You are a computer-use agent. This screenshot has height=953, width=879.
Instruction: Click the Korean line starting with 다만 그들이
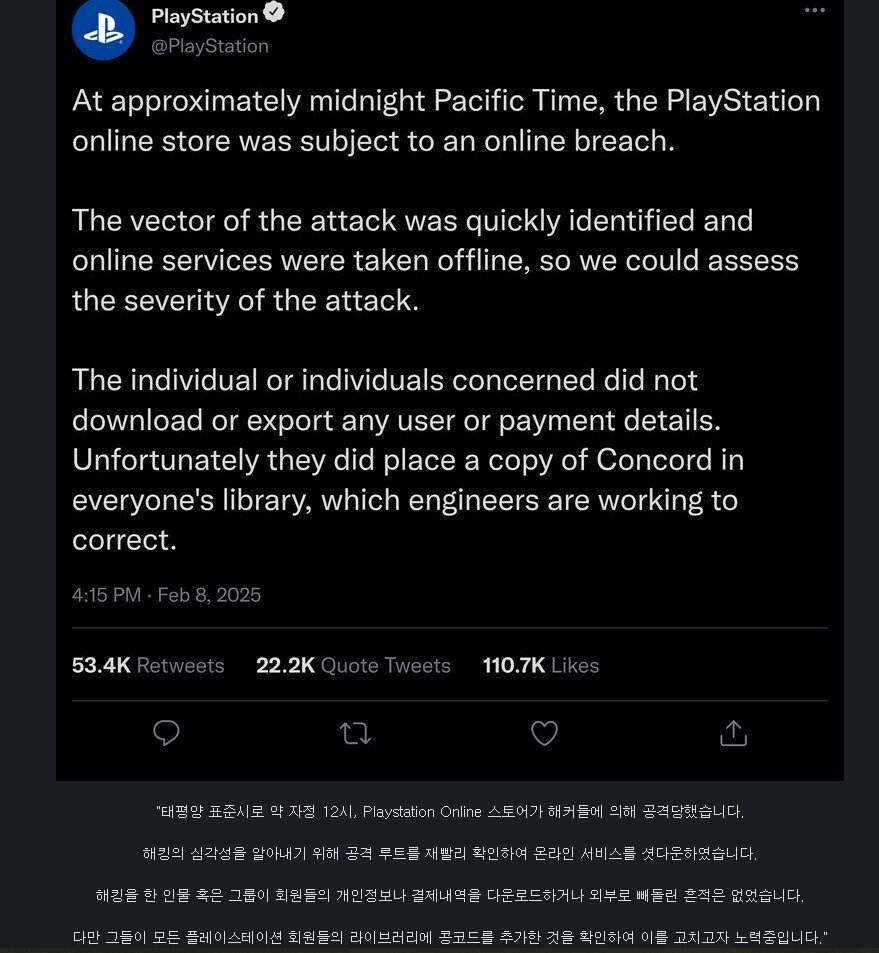coord(450,937)
